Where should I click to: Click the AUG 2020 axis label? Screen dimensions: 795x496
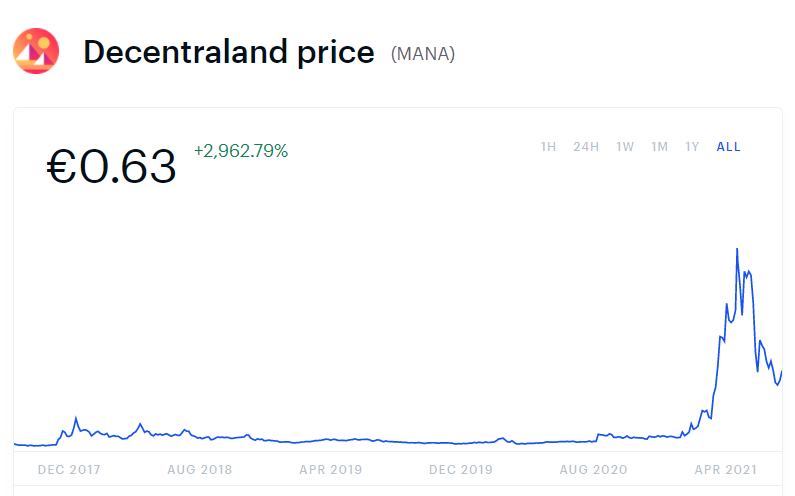pyautogui.click(x=592, y=468)
